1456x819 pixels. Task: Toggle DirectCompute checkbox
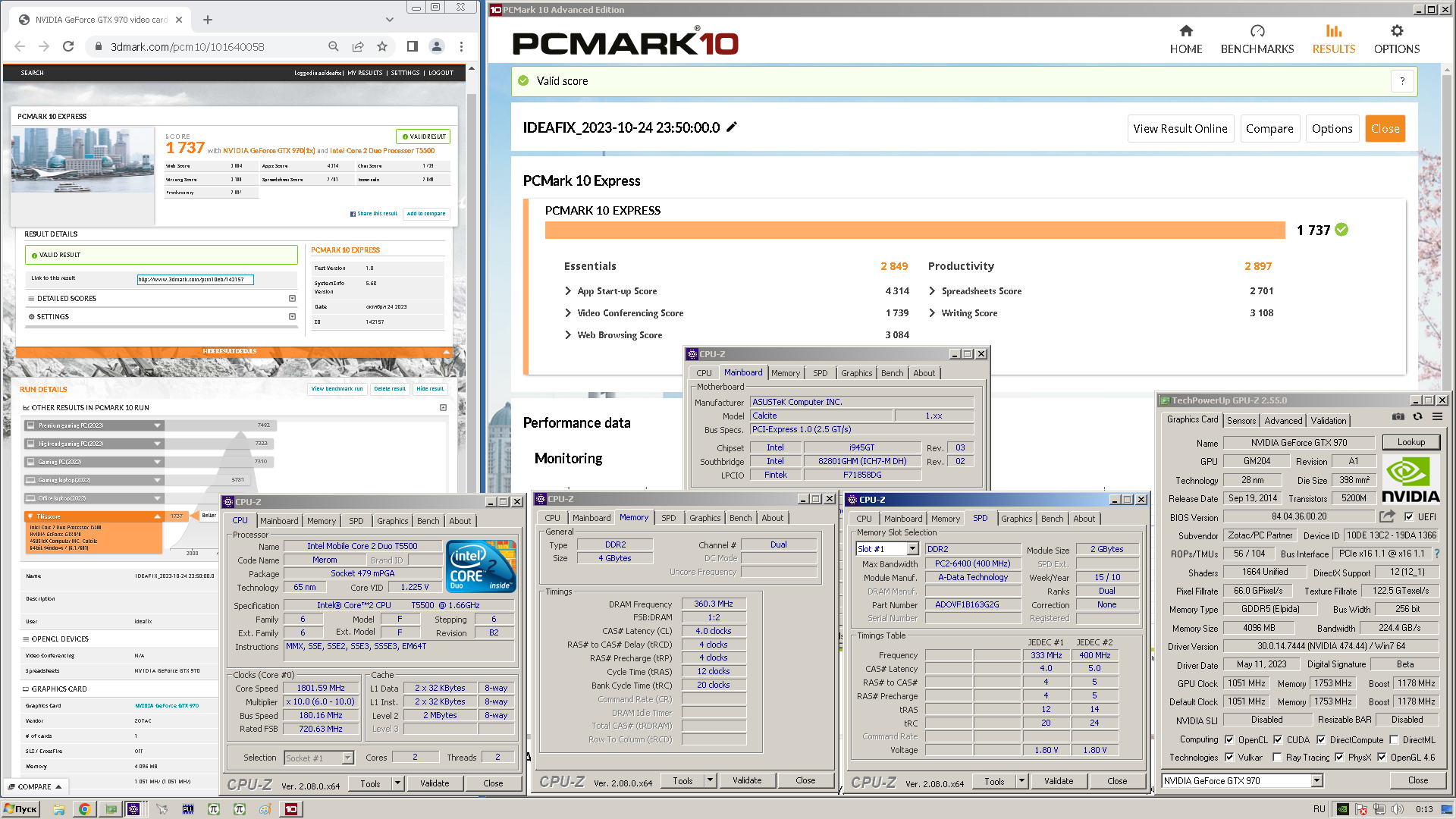1321,739
